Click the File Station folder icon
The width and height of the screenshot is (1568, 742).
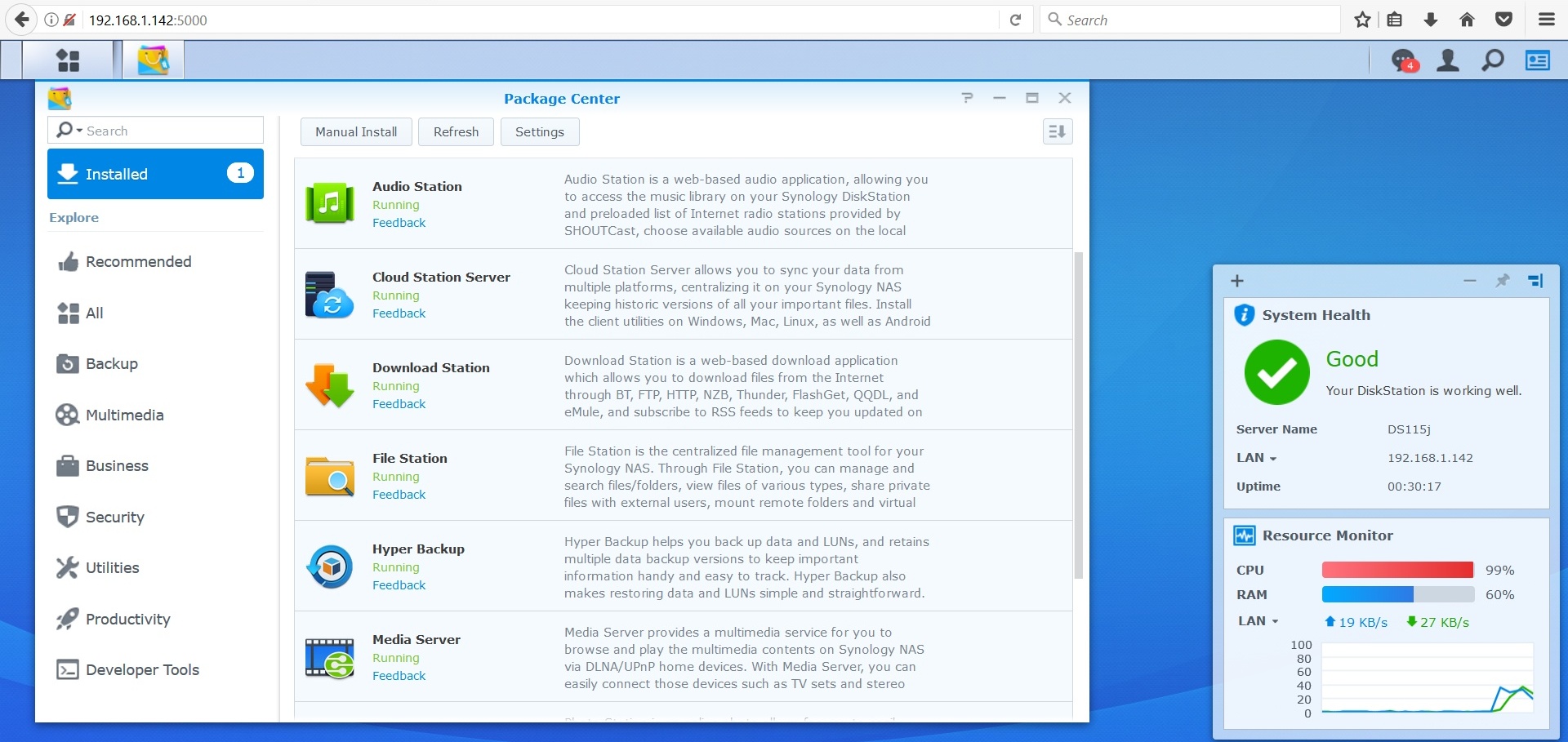pos(329,476)
